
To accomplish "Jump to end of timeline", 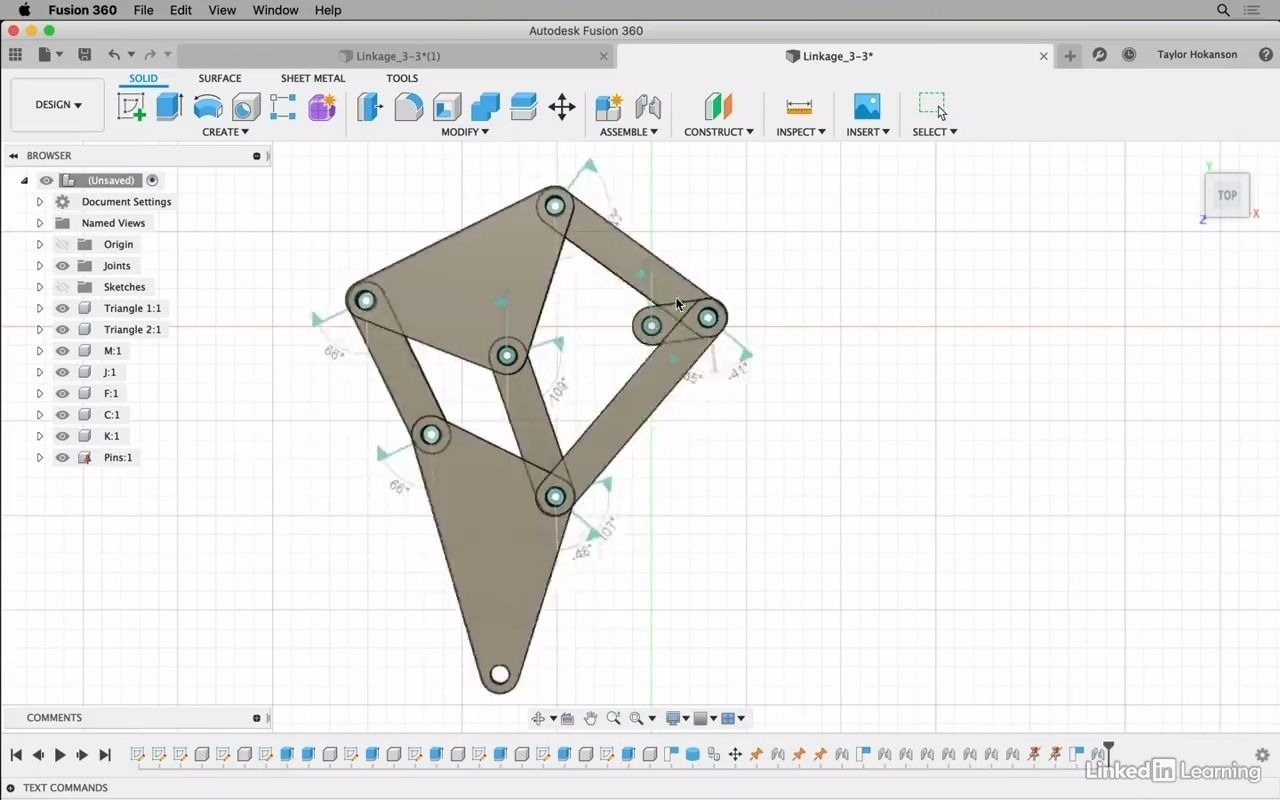I will pos(105,755).
